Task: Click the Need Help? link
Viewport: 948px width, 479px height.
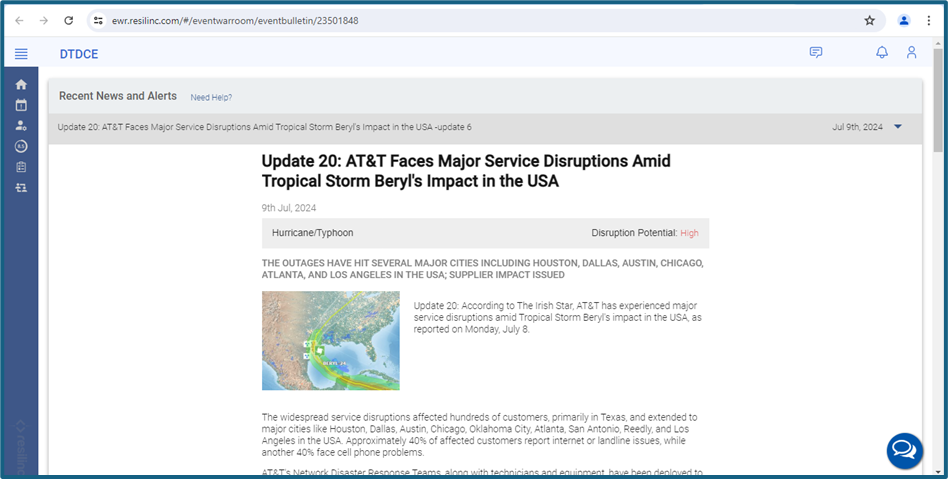Action: point(211,97)
